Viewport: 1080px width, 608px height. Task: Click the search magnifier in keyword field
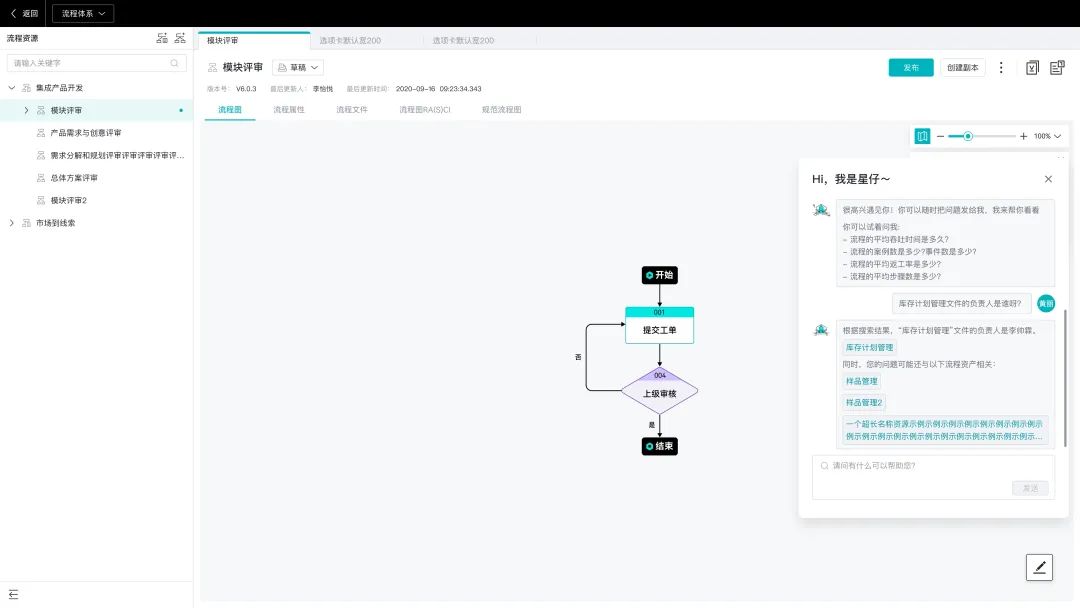pyautogui.click(x=174, y=63)
